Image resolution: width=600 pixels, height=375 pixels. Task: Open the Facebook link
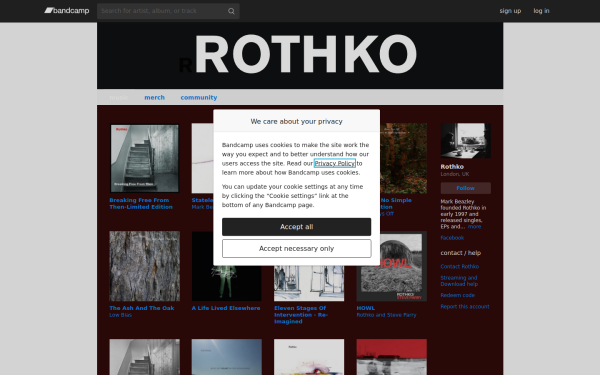tap(452, 238)
